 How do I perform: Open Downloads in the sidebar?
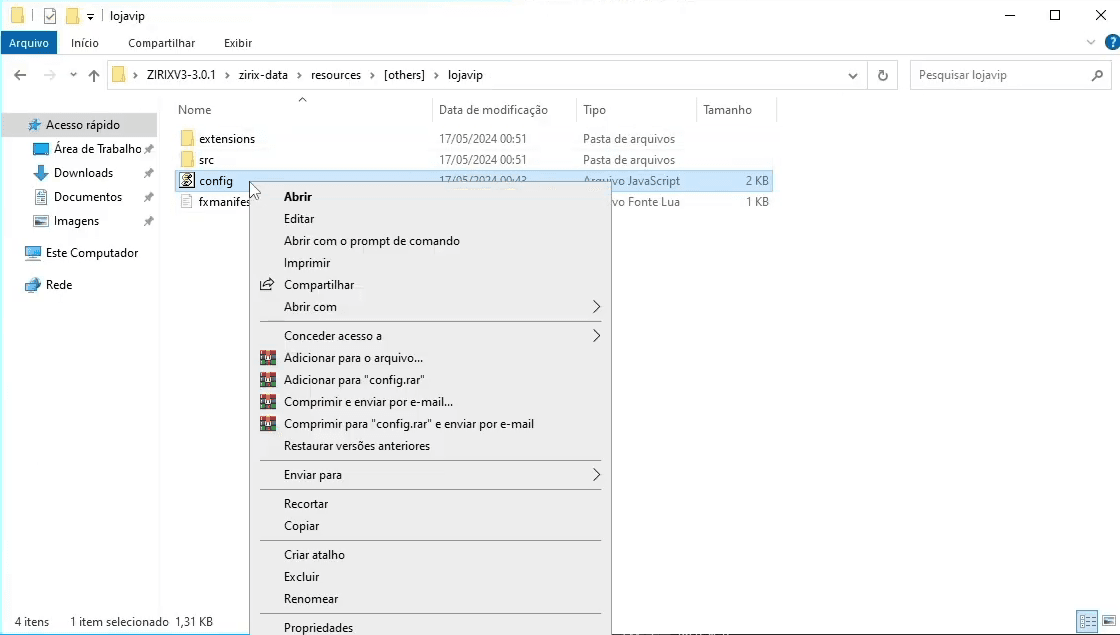tap(84, 173)
